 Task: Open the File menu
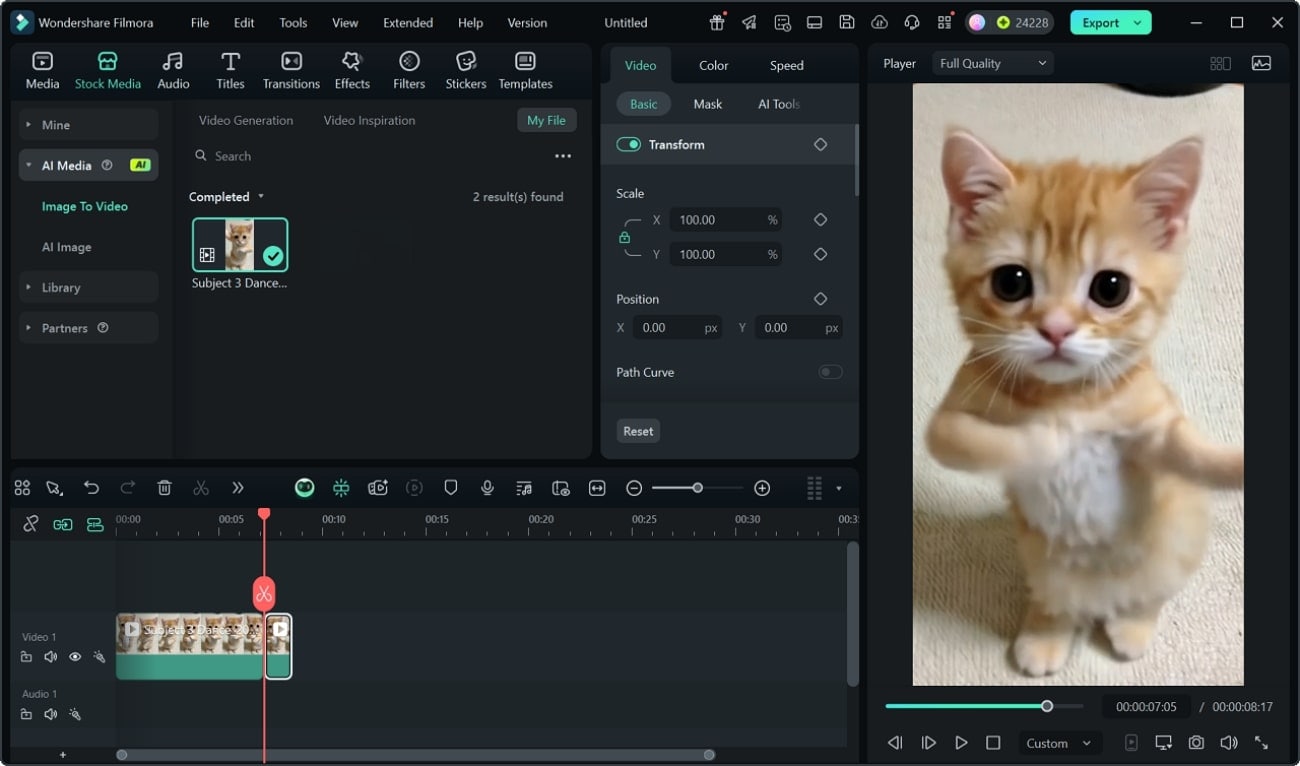click(x=200, y=22)
